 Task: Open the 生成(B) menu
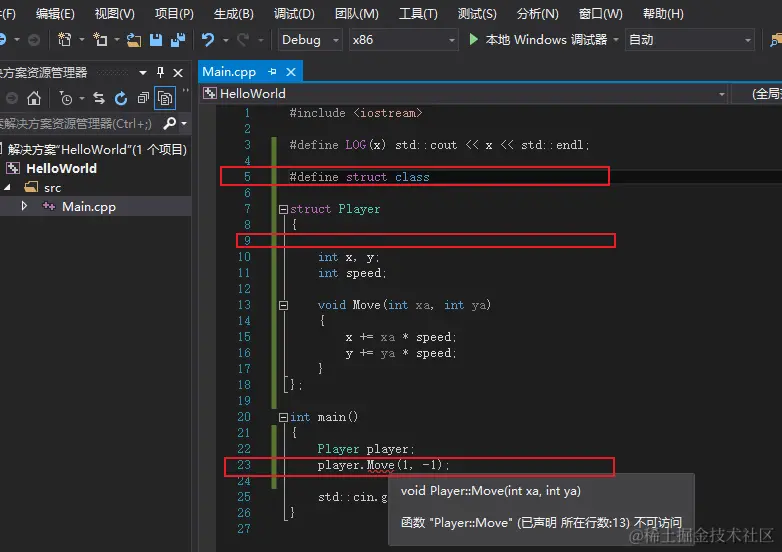click(233, 13)
